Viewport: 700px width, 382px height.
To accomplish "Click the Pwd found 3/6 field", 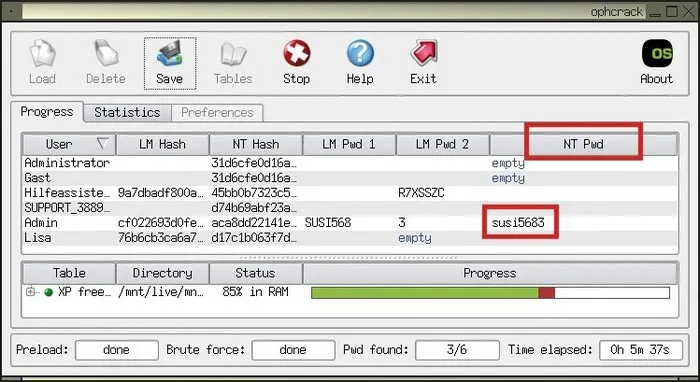I will 457,350.
